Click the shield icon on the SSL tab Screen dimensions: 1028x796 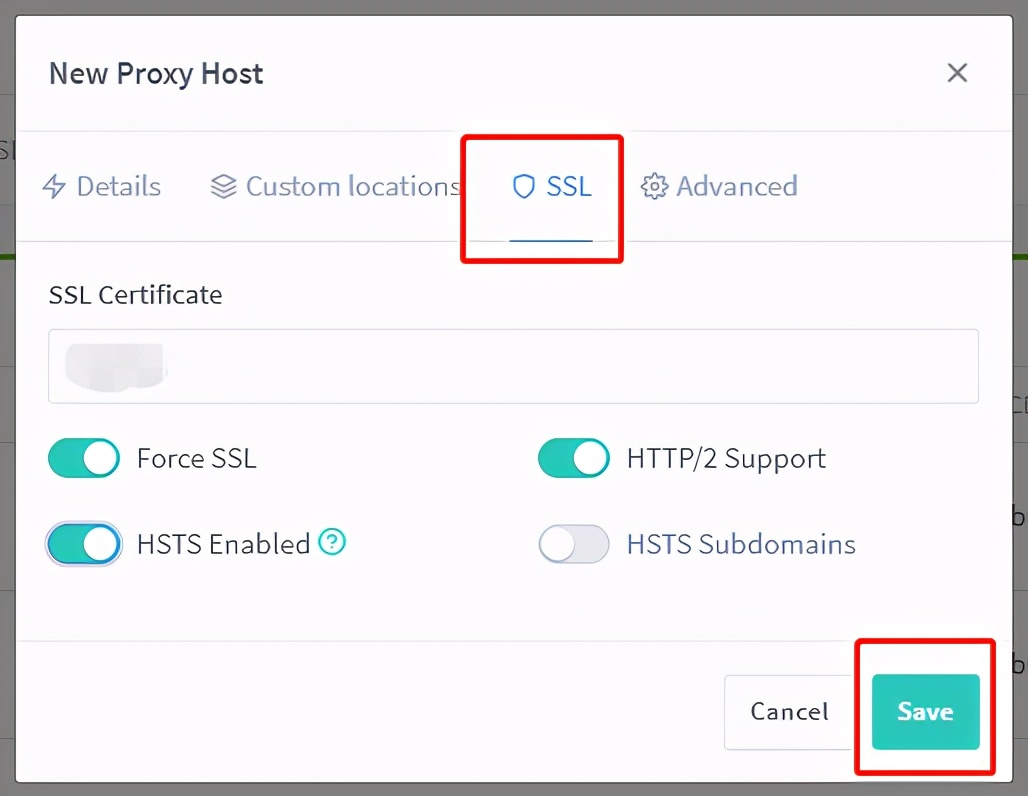(523, 187)
